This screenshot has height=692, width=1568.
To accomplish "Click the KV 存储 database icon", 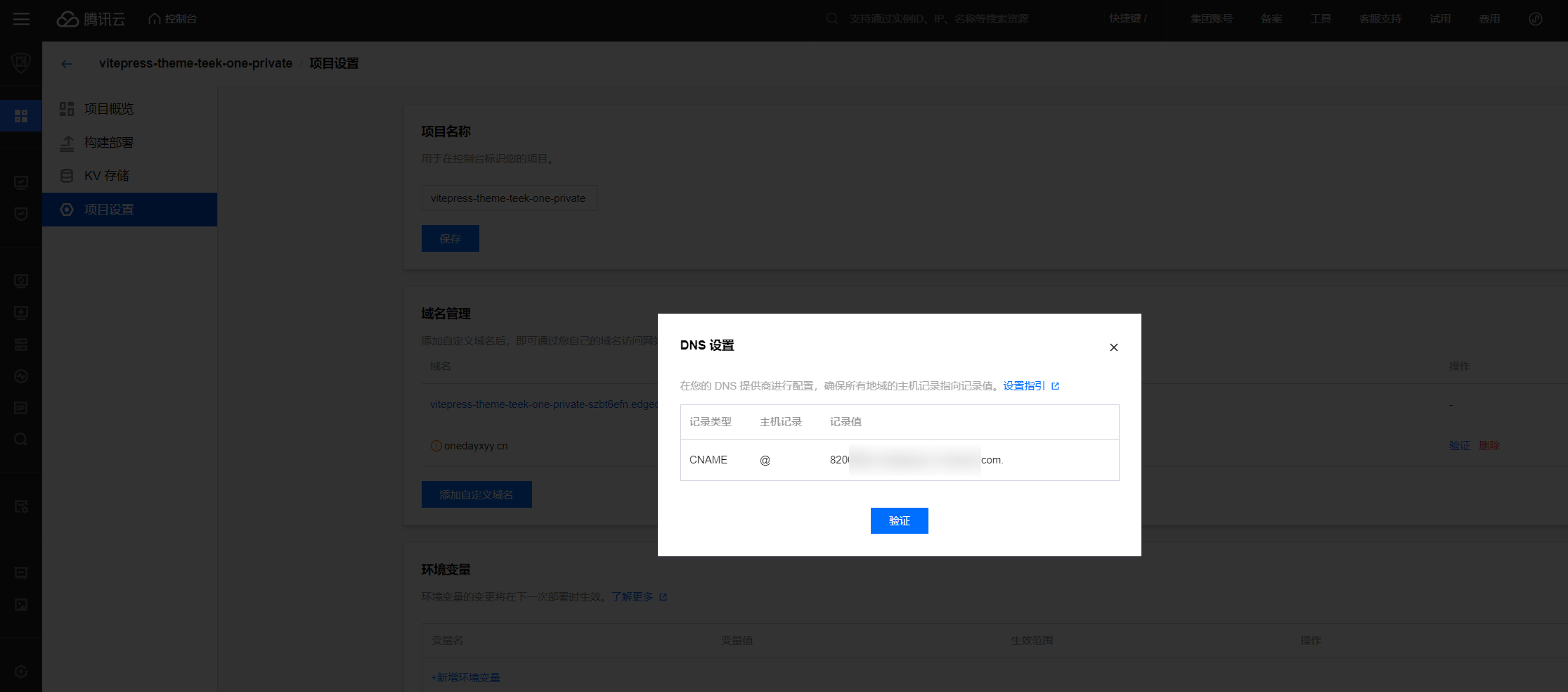I will click(x=67, y=176).
